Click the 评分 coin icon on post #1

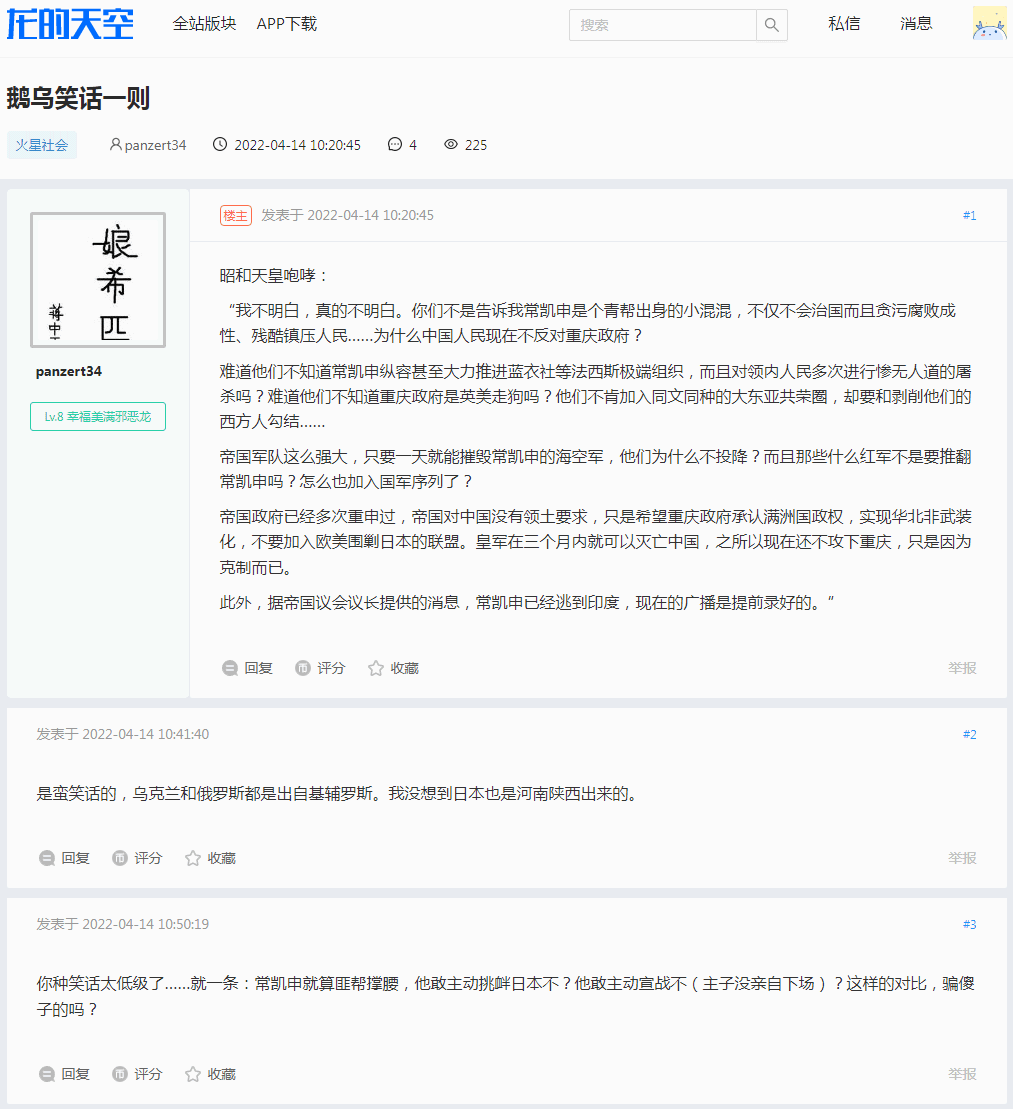(303, 668)
